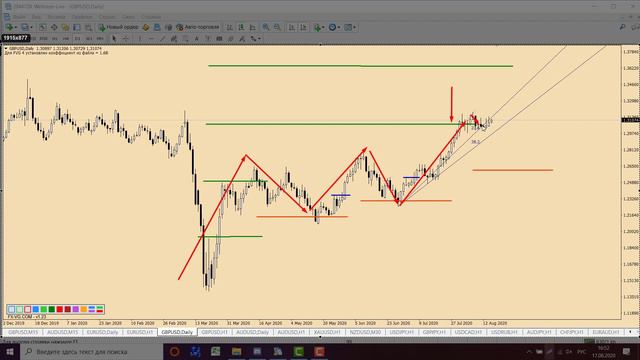The height and width of the screenshot is (360, 640).
Task: Switch timeframe to MN
Action: coord(100,38)
